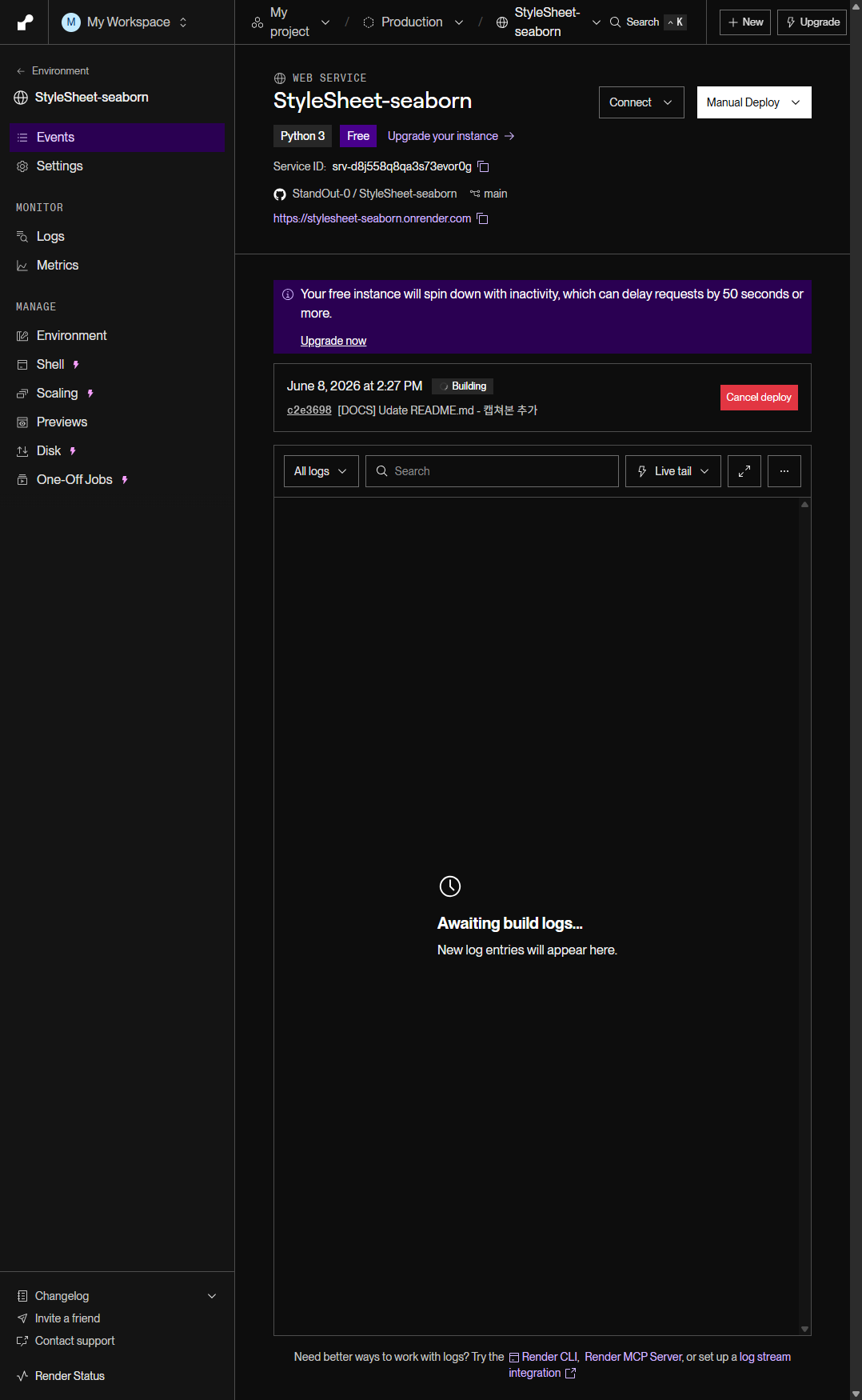The image size is (862, 1400).
Task: Open the Disk page
Action: click(117, 451)
